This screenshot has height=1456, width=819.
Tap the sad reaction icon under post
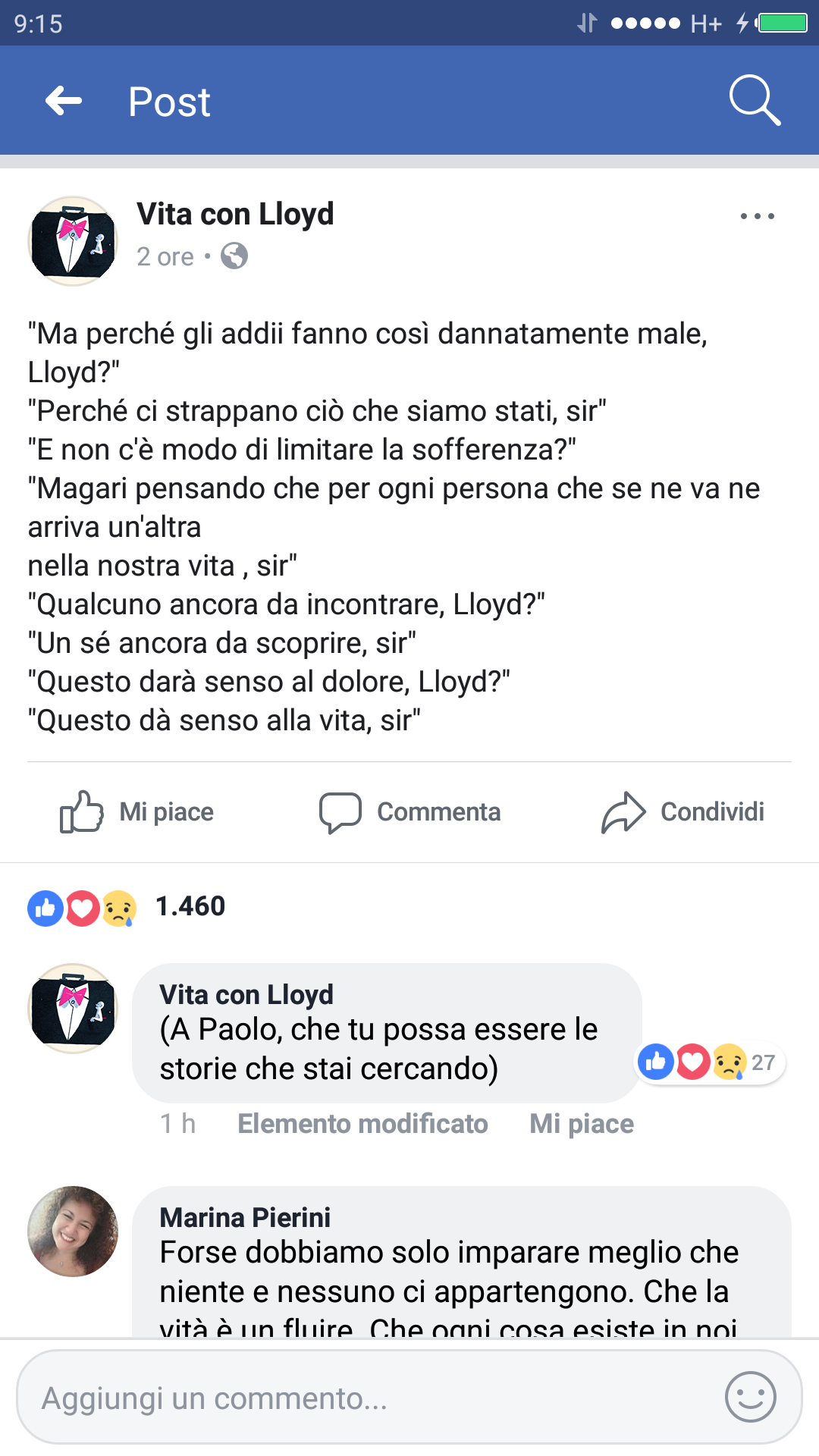coord(119,907)
